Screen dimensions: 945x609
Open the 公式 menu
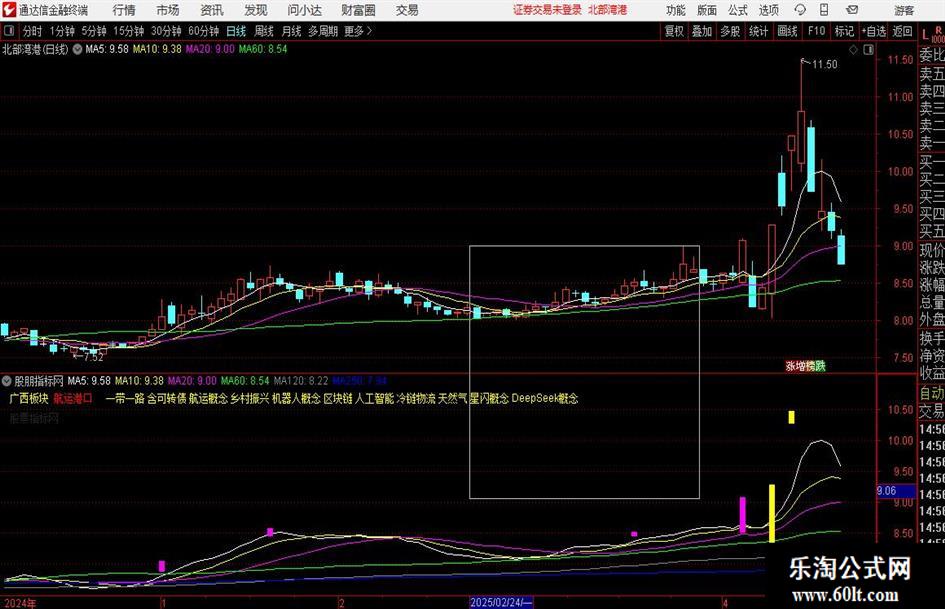tap(738, 10)
